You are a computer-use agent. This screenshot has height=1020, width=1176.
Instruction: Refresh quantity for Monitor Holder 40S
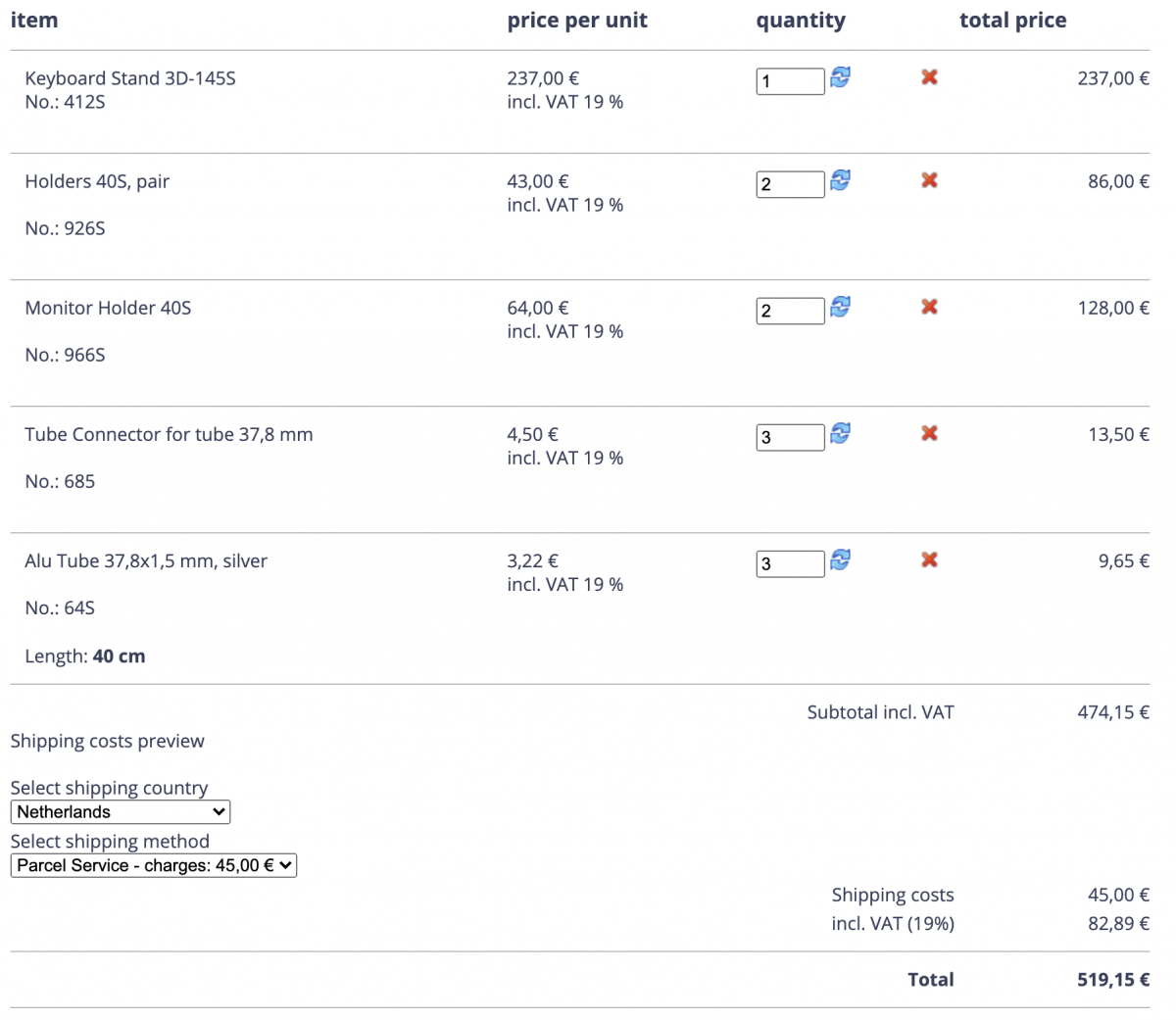coord(840,306)
